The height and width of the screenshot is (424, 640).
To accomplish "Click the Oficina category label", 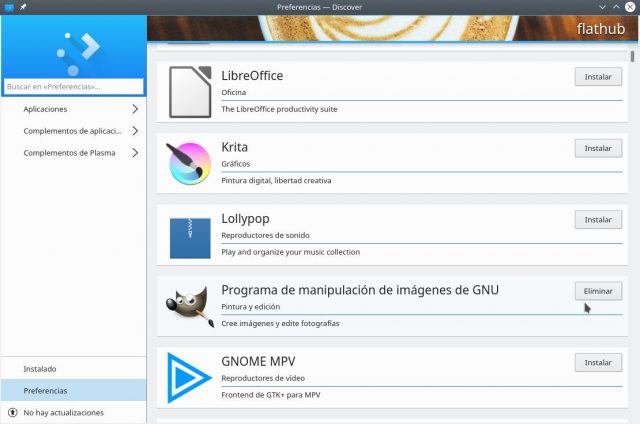I will point(234,93).
